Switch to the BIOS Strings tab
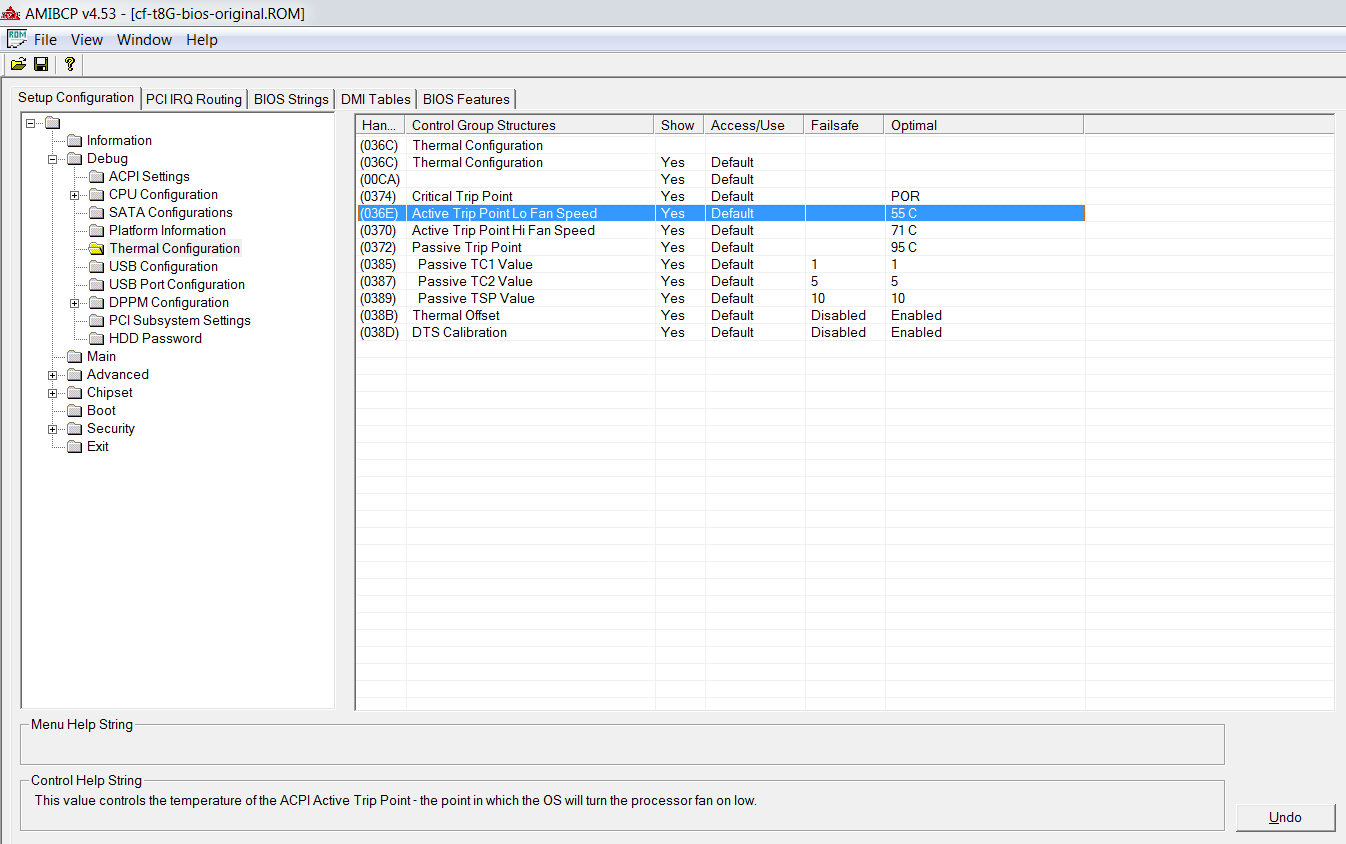This screenshot has height=844, width=1346. tap(291, 99)
